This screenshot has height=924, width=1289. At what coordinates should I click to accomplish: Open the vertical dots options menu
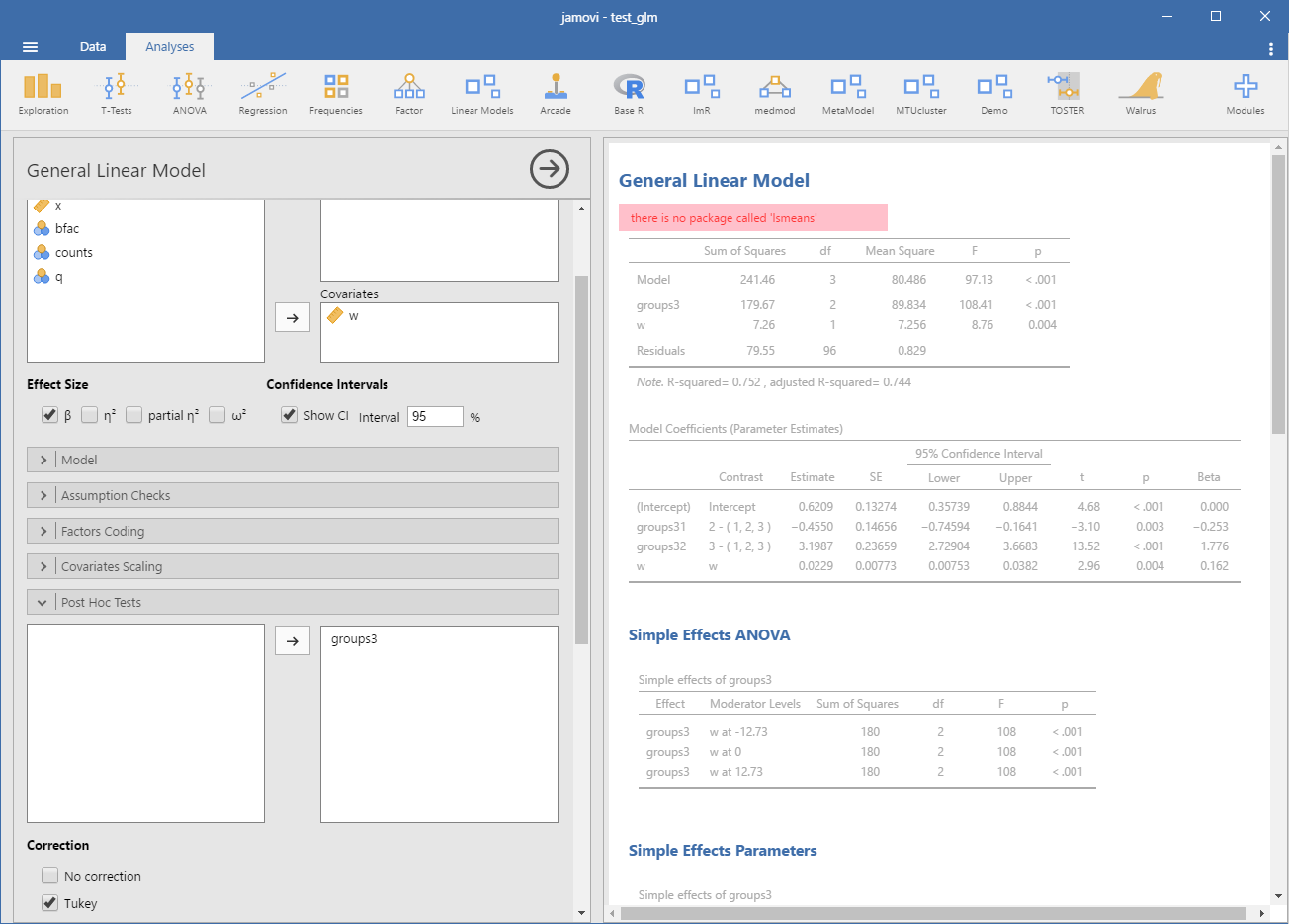[1270, 48]
